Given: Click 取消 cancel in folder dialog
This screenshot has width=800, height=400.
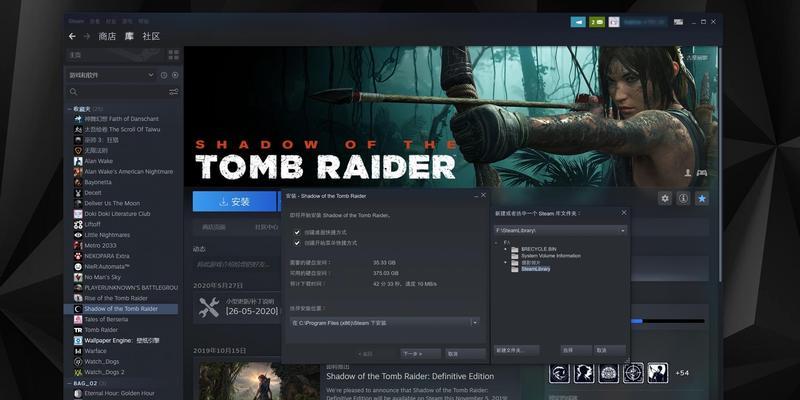Looking at the screenshot, I should coord(610,351).
